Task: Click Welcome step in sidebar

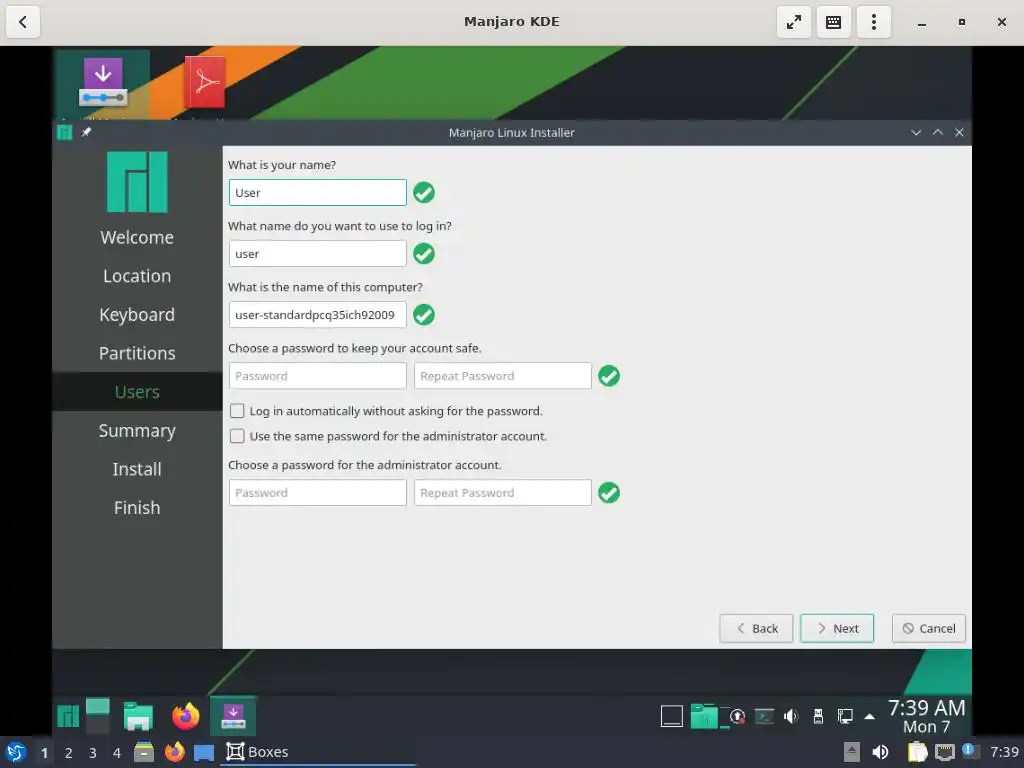Action: (x=137, y=237)
